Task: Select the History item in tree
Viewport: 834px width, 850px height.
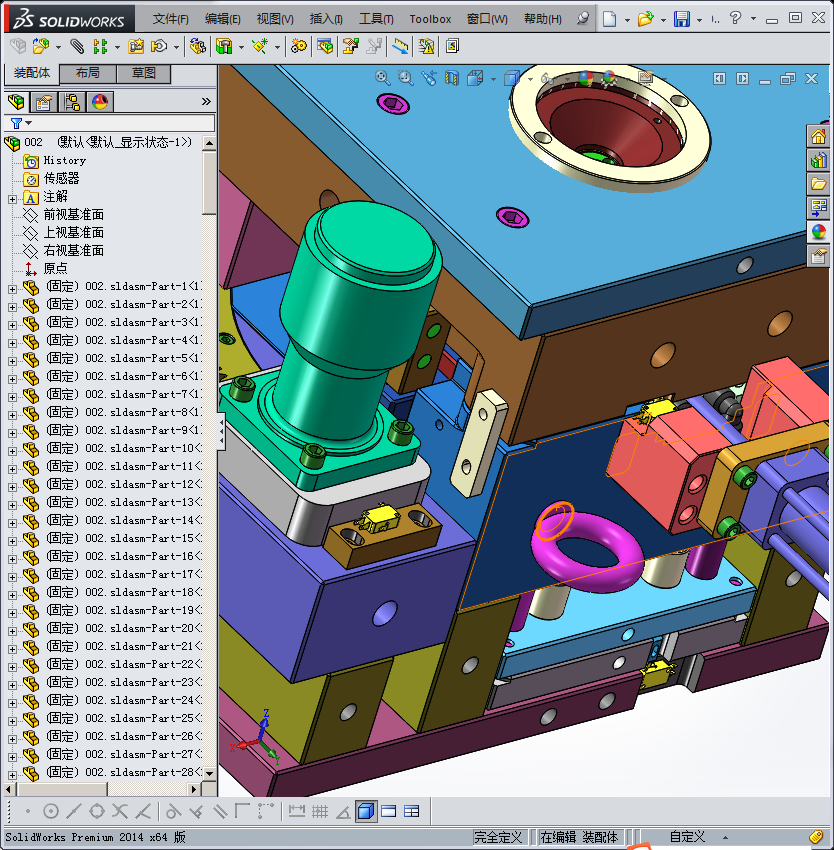Action: click(65, 160)
